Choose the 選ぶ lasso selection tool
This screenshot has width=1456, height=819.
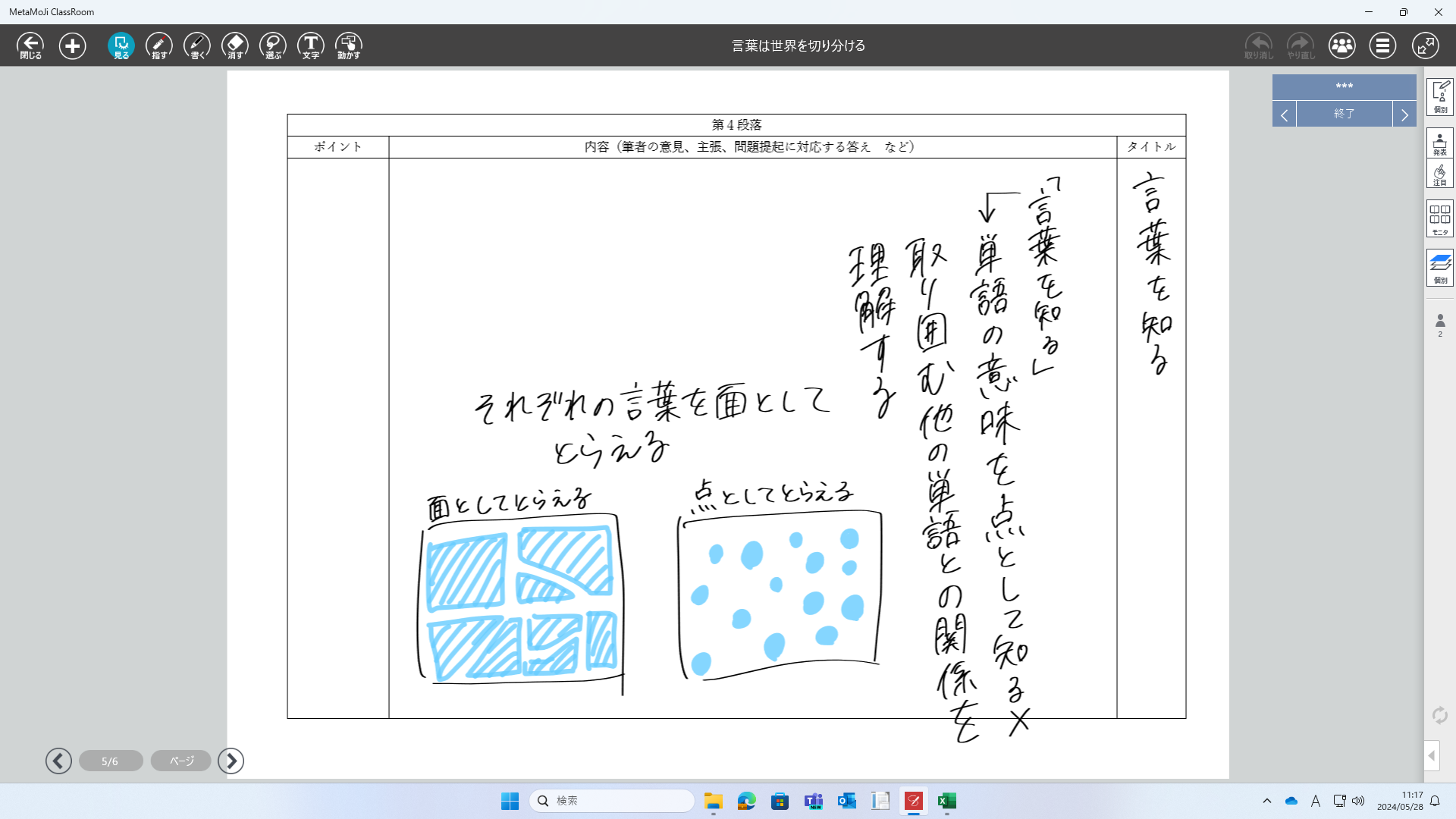point(272,45)
